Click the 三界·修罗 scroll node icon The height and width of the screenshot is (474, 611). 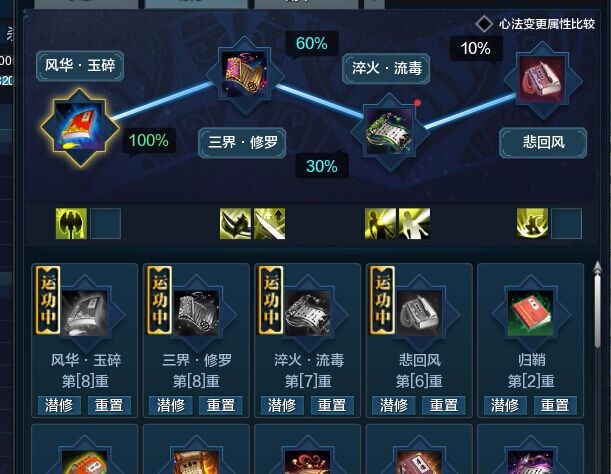click(x=245, y=75)
